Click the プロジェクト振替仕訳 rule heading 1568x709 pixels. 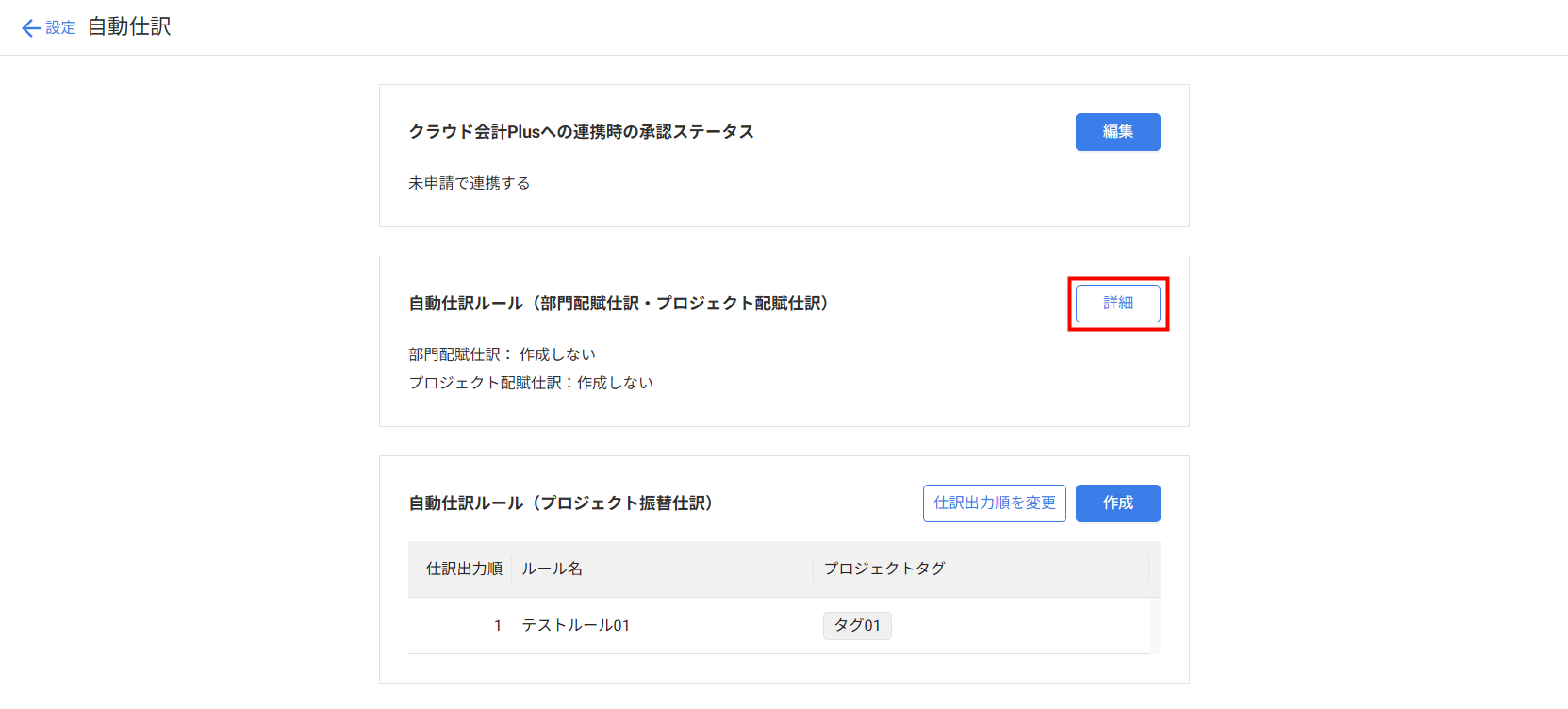point(560,503)
